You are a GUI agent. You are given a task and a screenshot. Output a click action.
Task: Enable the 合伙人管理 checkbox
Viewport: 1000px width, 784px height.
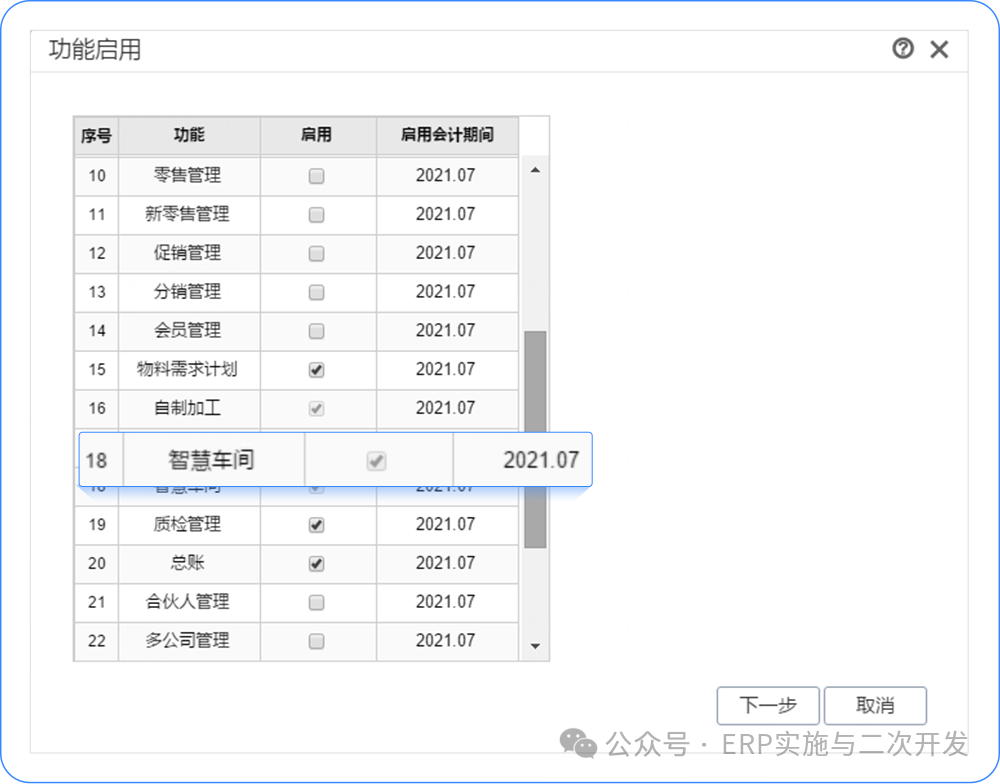(x=317, y=603)
